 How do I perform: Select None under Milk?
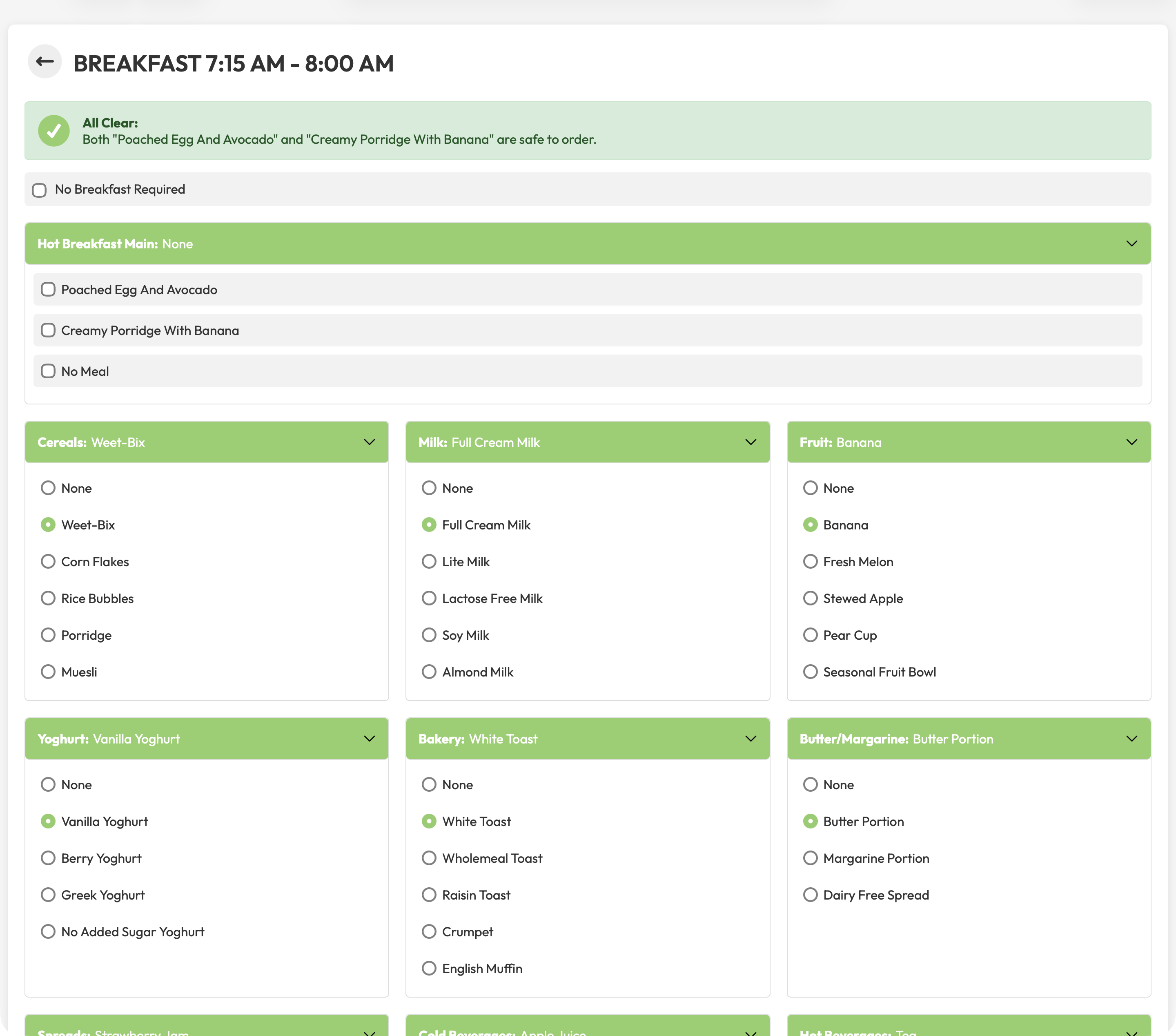(429, 488)
